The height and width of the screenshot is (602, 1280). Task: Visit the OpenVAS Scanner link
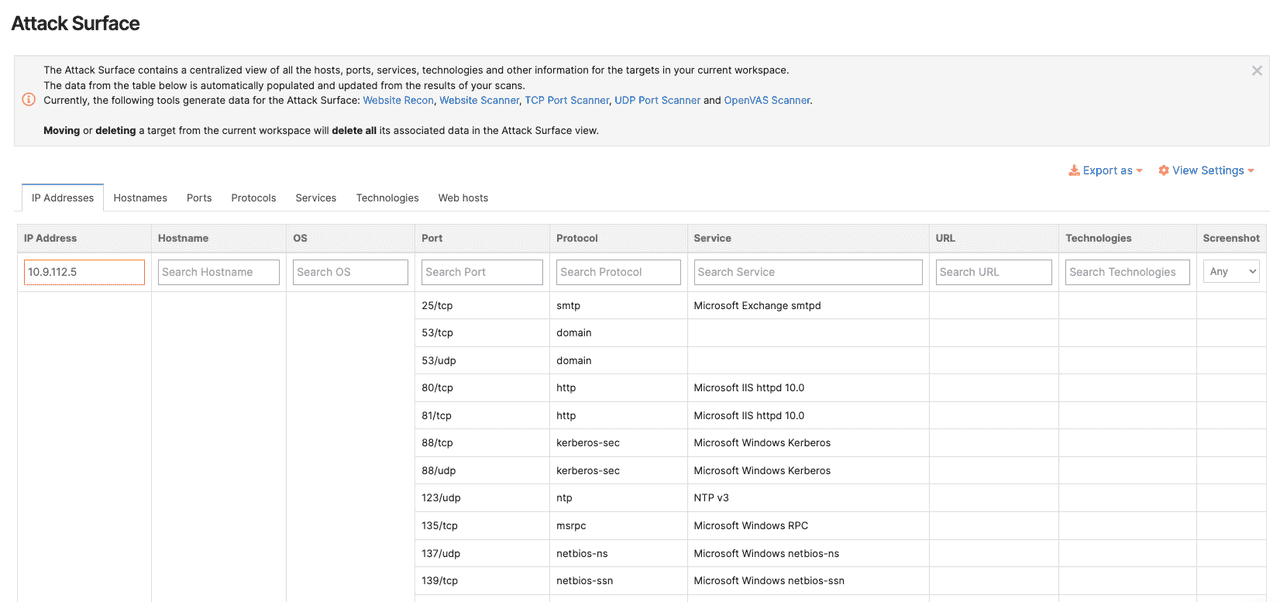tap(767, 101)
